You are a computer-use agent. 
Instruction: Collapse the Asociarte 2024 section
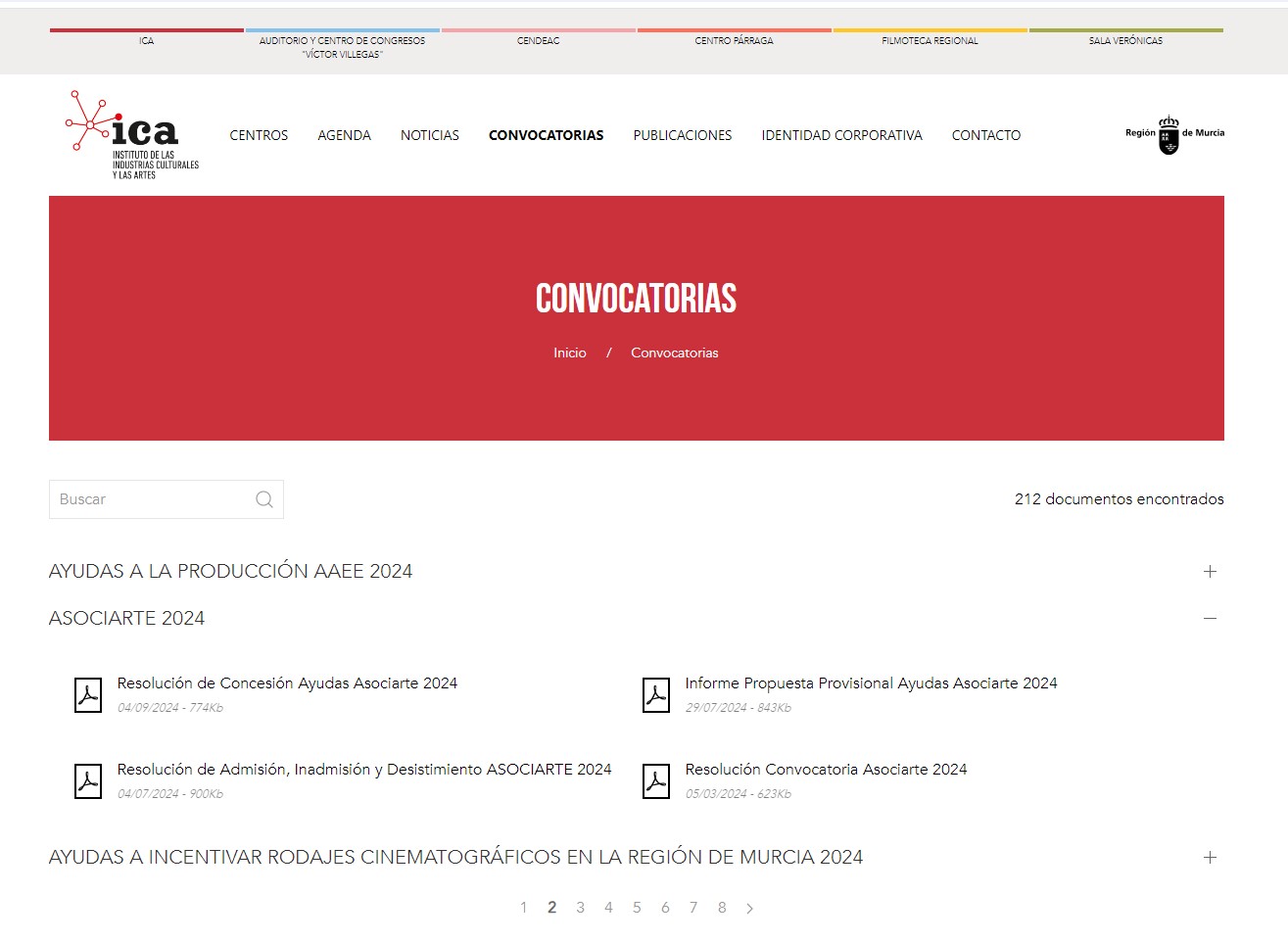click(x=1210, y=619)
